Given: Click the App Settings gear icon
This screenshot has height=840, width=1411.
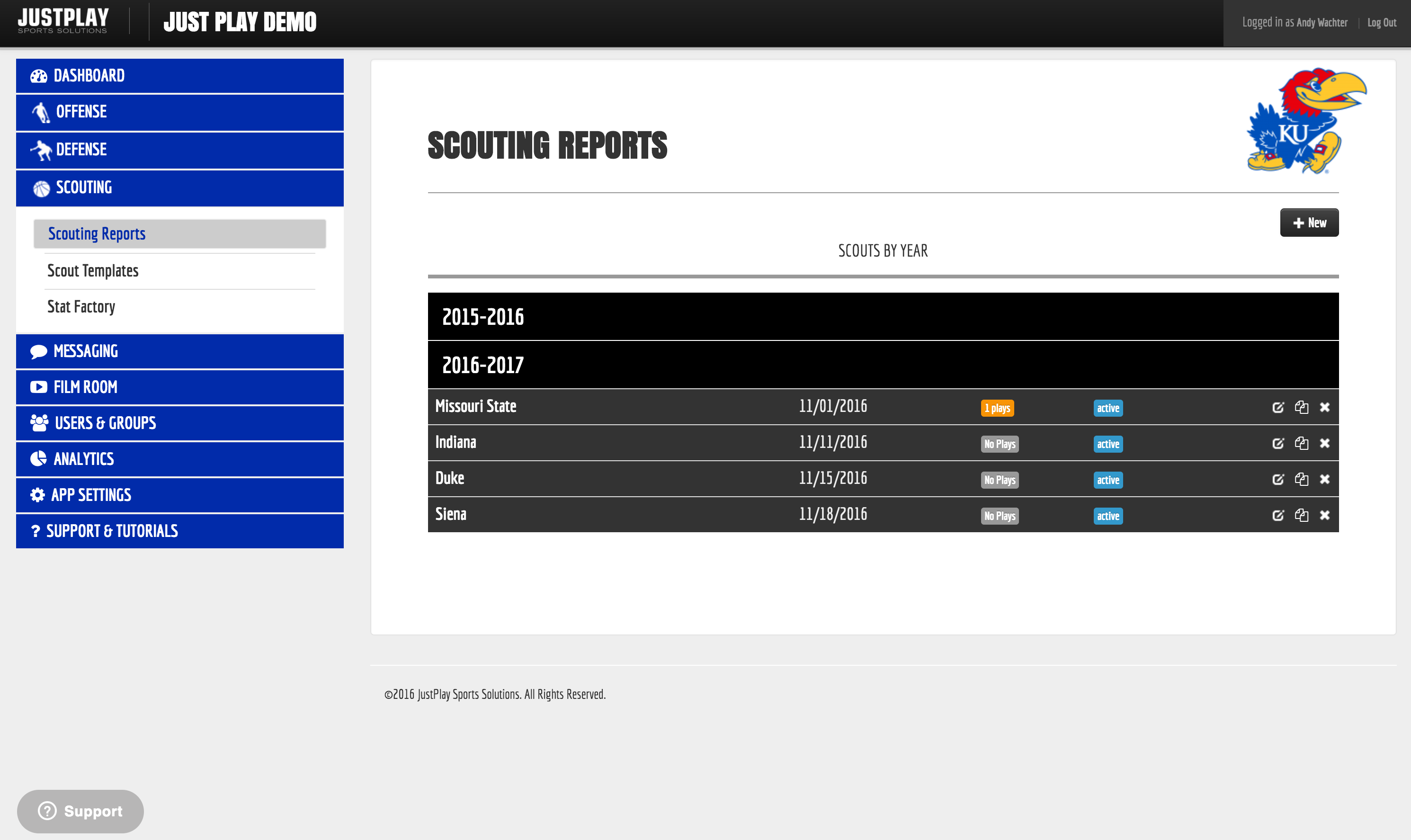Looking at the screenshot, I should tap(37, 495).
